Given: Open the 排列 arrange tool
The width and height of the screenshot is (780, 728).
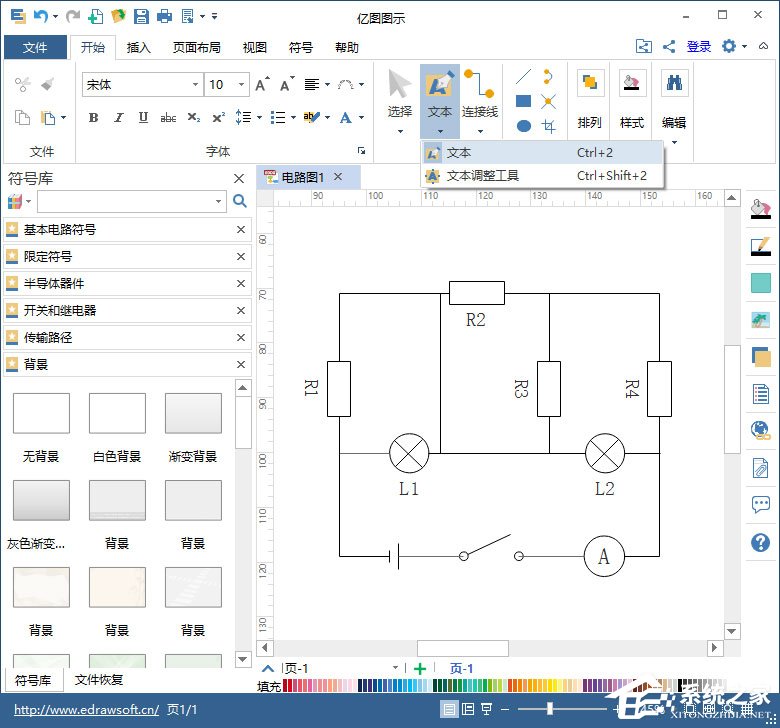Looking at the screenshot, I should (x=589, y=100).
